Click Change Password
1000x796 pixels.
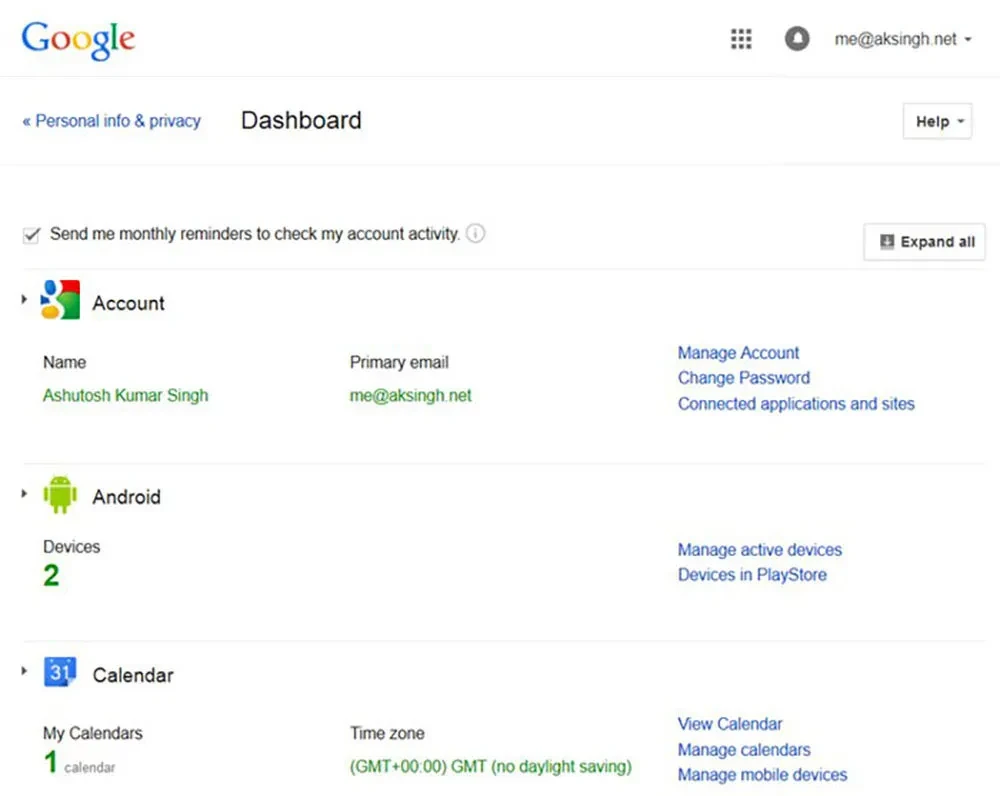tap(743, 378)
